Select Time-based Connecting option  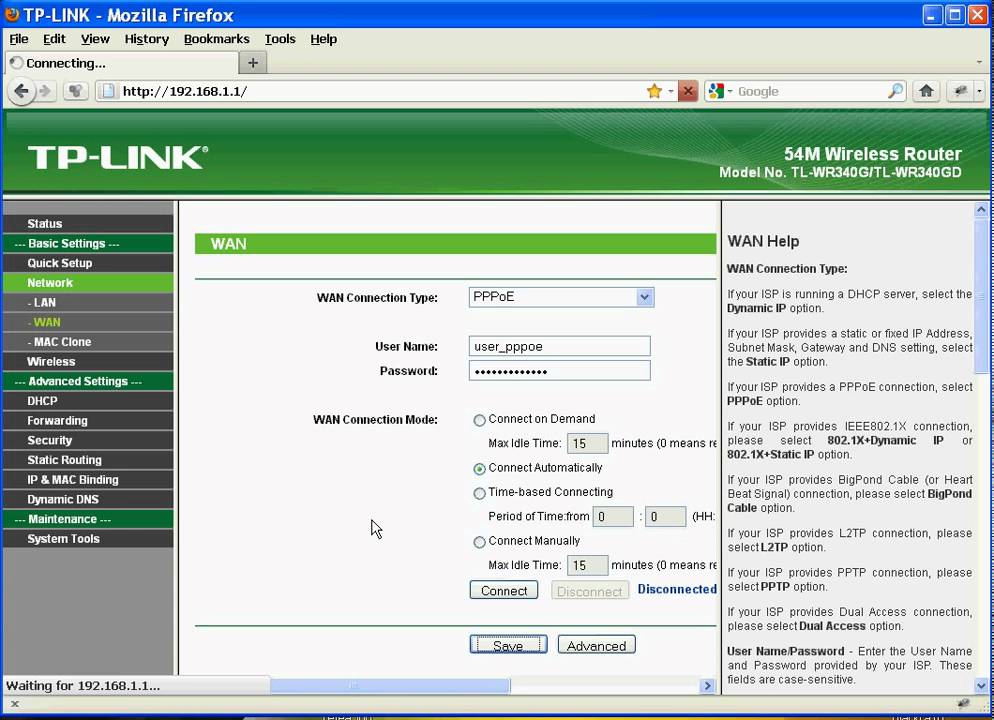[480, 493]
